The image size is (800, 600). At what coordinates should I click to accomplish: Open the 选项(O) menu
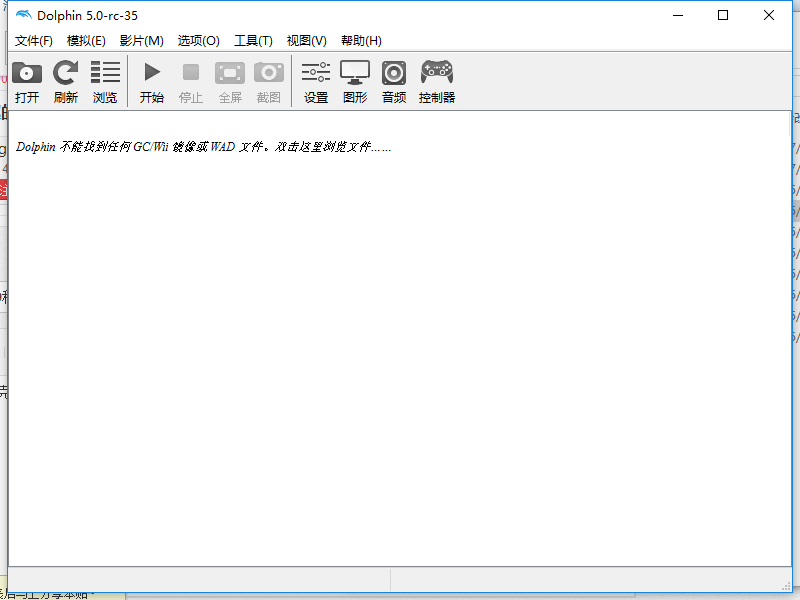[198, 41]
